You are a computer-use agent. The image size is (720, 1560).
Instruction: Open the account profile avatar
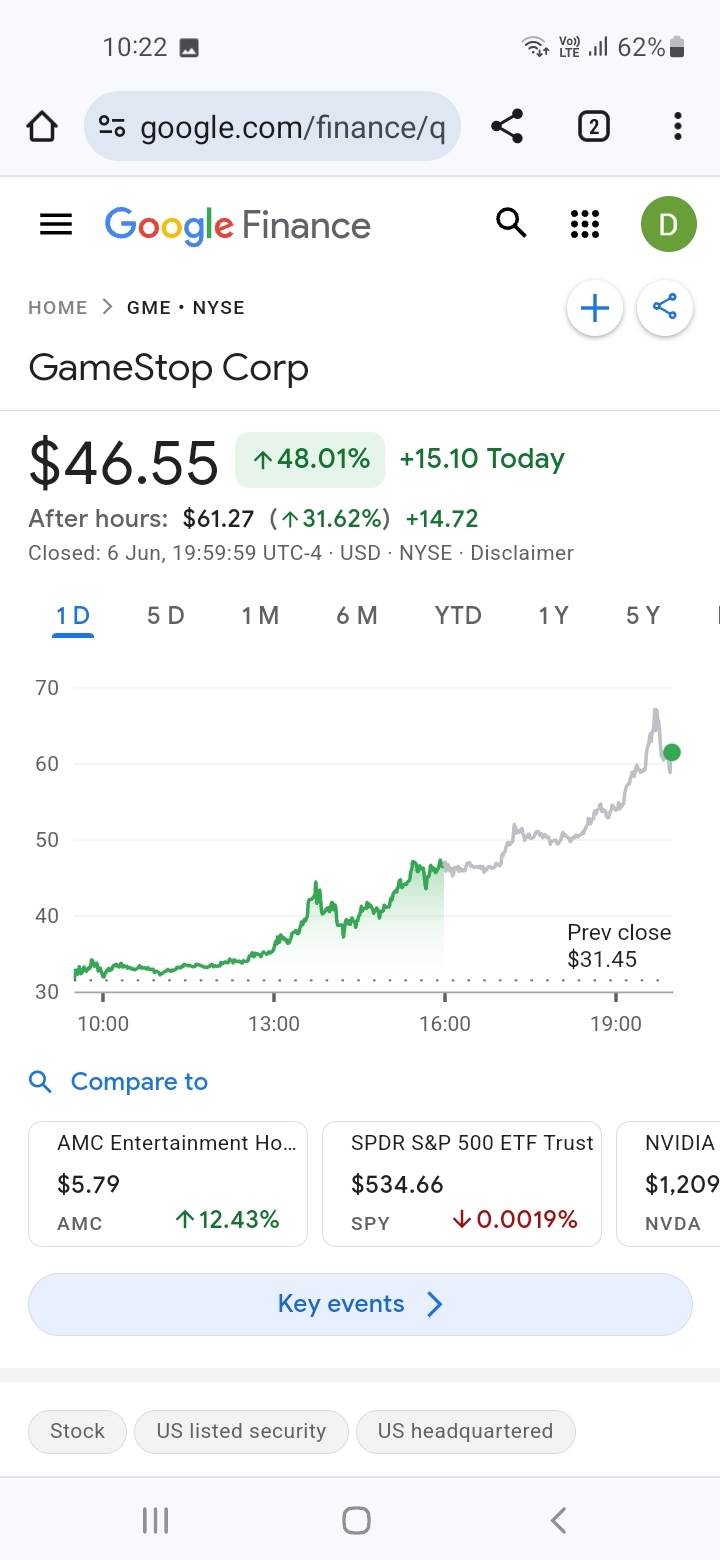coord(668,225)
